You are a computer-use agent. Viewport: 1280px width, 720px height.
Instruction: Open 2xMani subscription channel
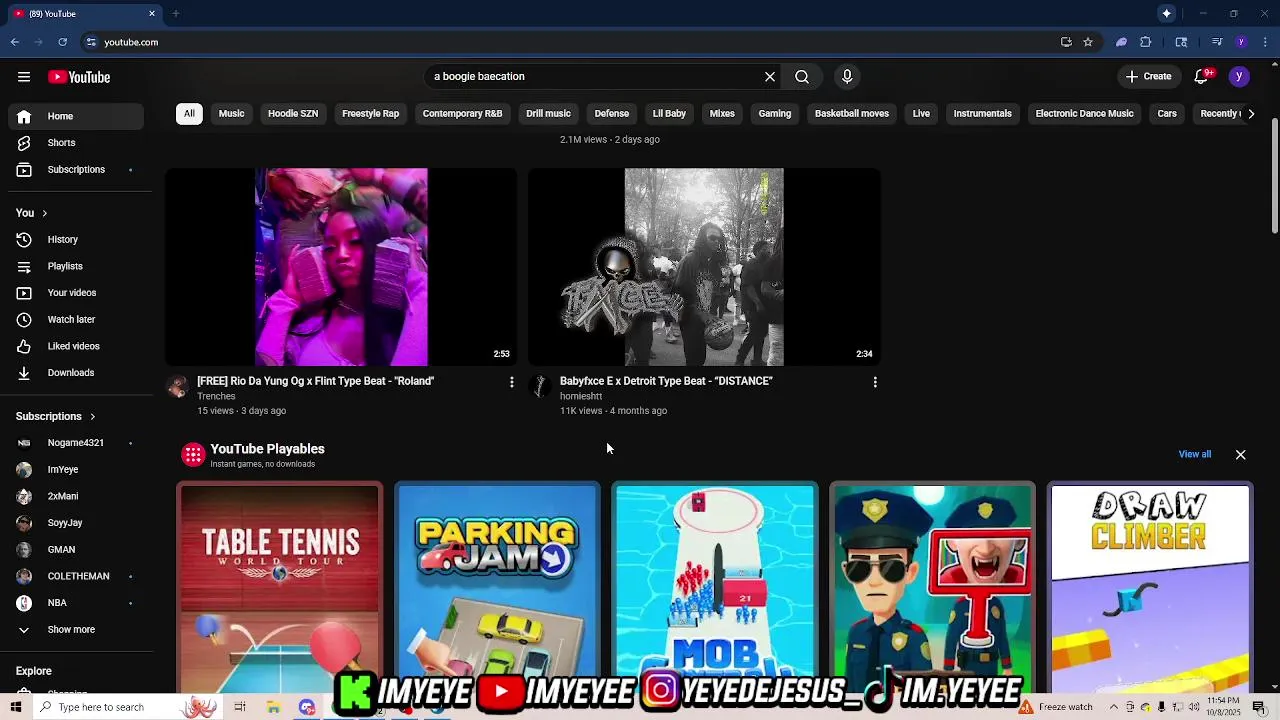pyautogui.click(x=74, y=496)
